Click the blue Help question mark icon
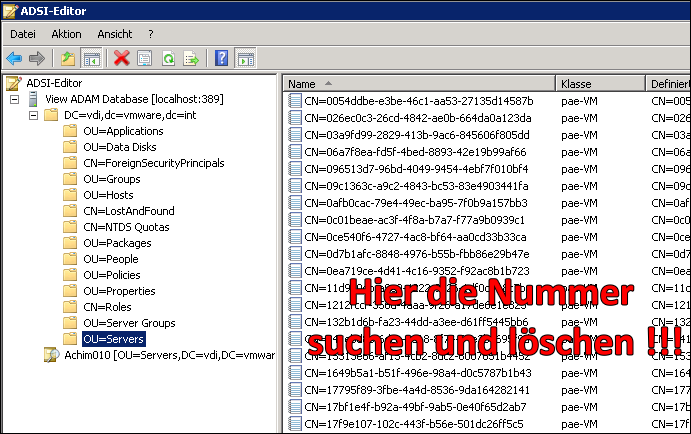Screen dimensions: 691x434 point(221,58)
